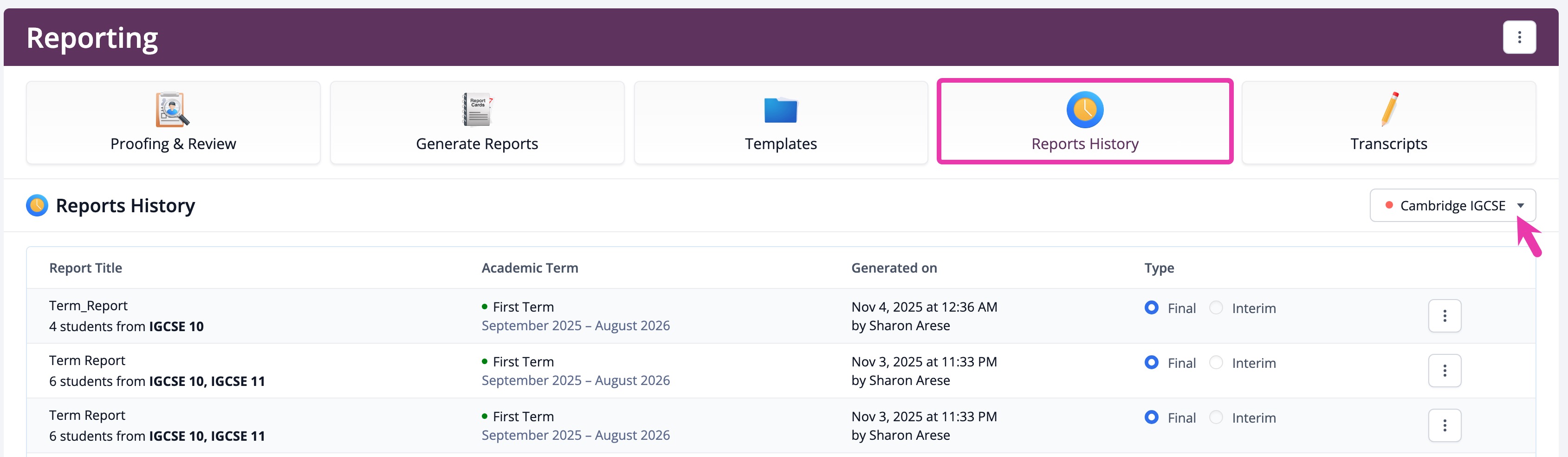Click the Reports History clock icon
Screen dimensions: 1568x457
coord(1085,110)
